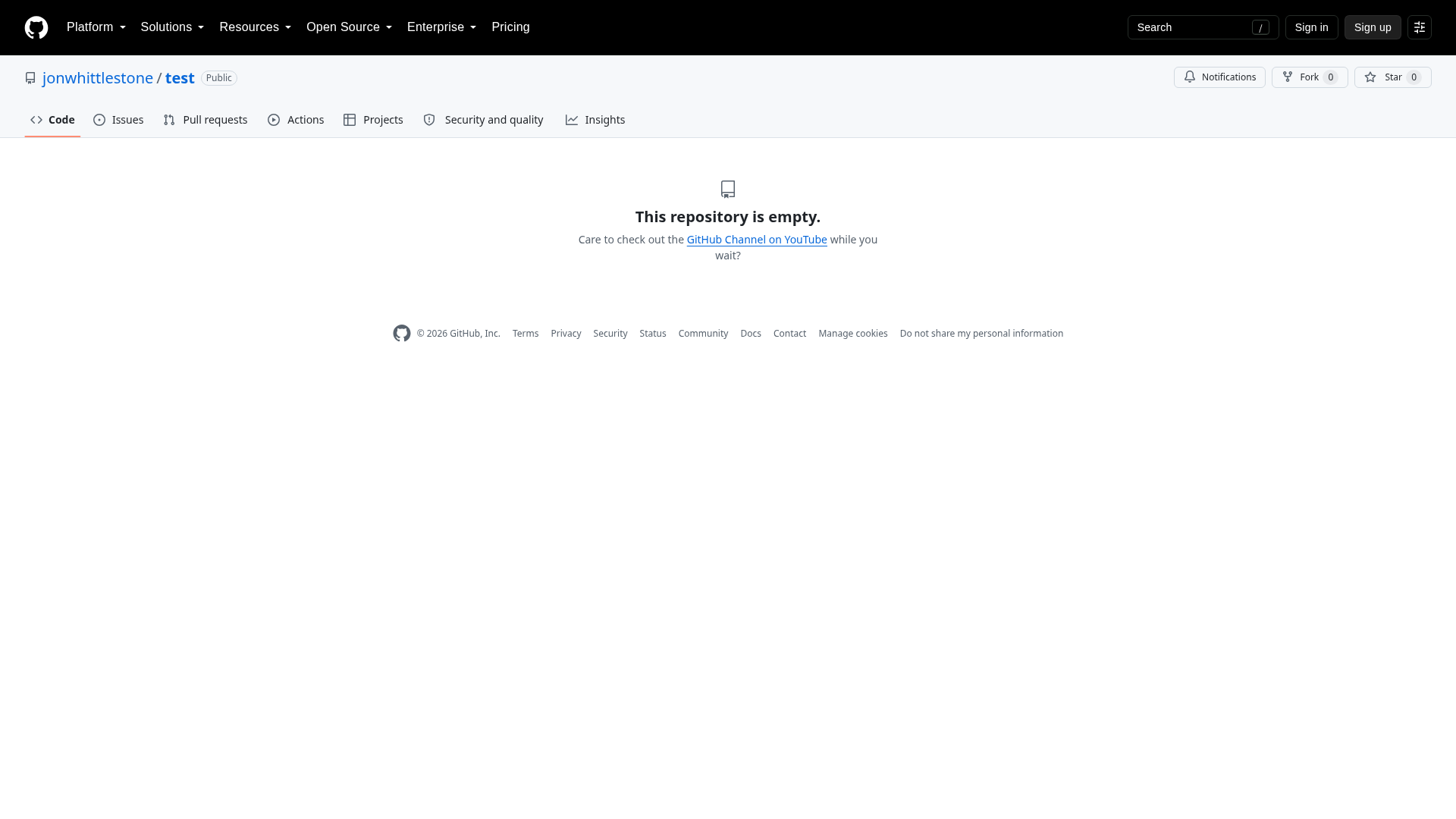Screen dimensions: 1456x819
Task: Open the Terms footer link
Action: pos(526,334)
